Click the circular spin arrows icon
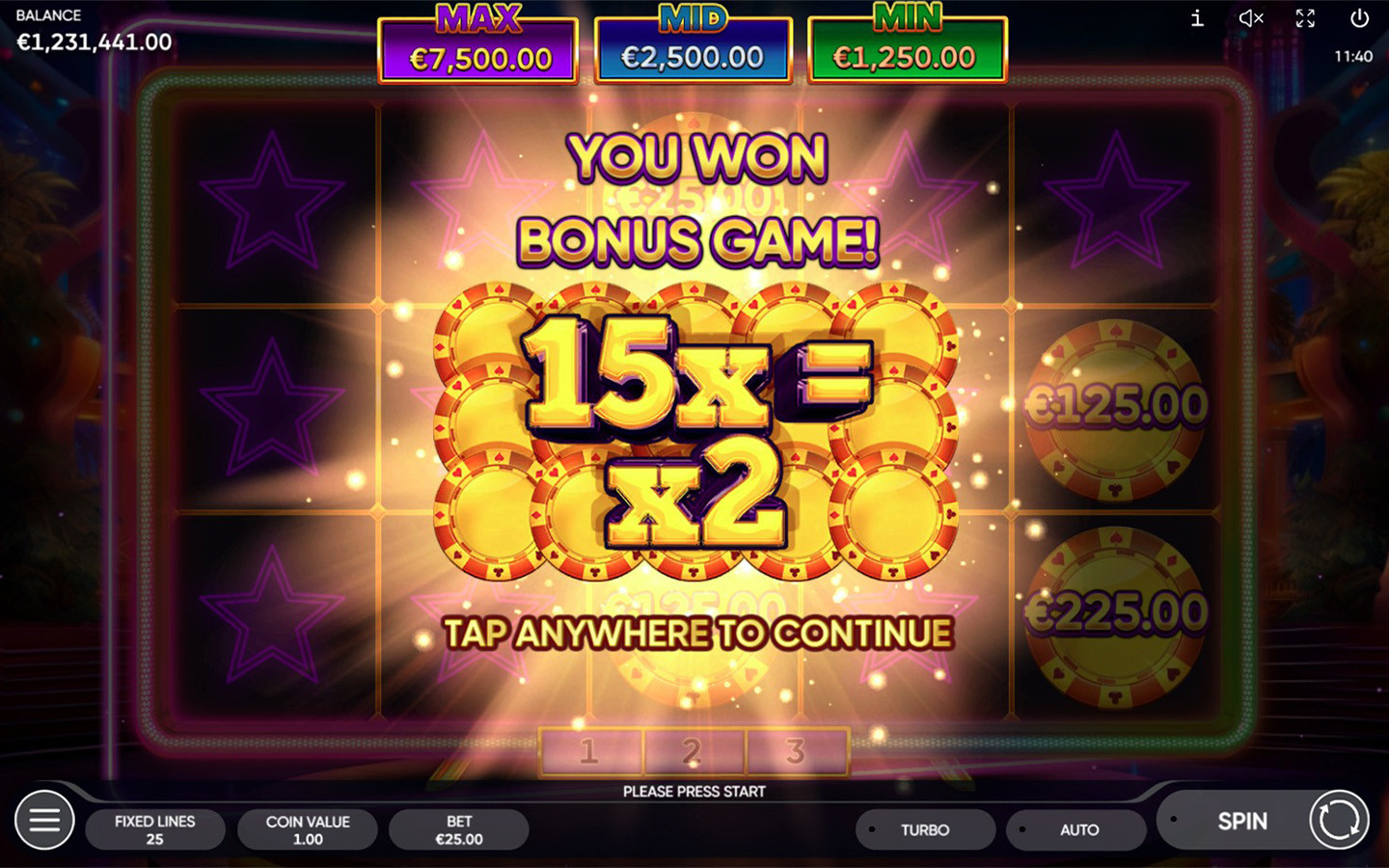This screenshot has width=1389, height=868. 1339,820
